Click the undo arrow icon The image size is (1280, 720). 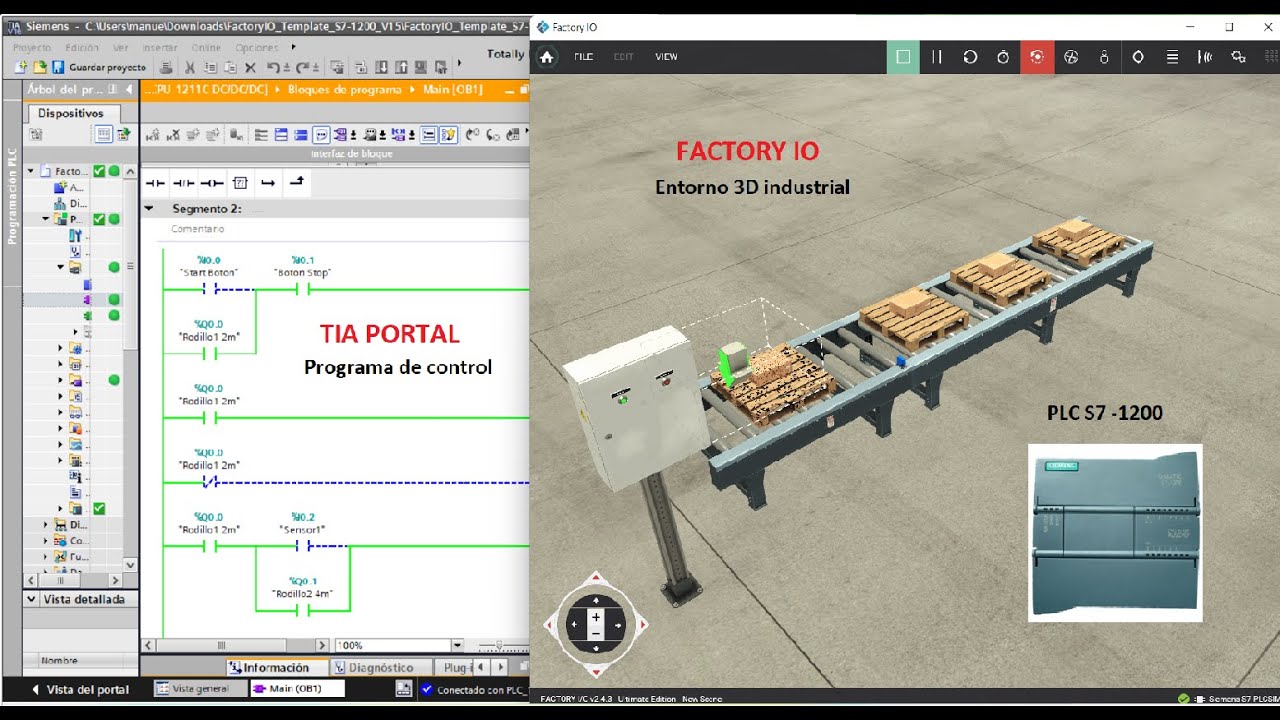(x=271, y=67)
